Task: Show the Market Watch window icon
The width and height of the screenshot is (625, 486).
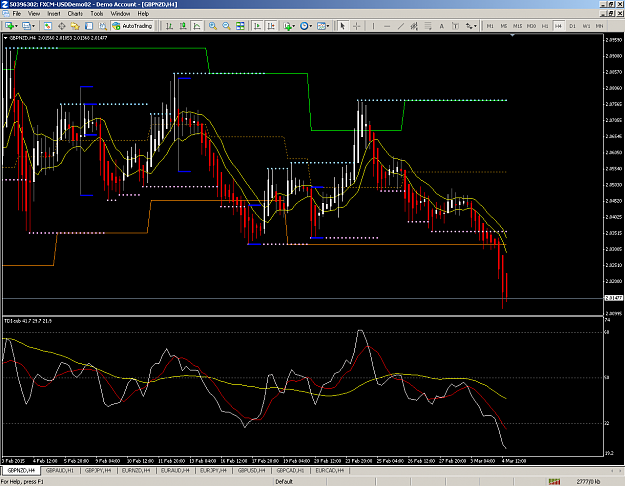Action: click(47, 26)
